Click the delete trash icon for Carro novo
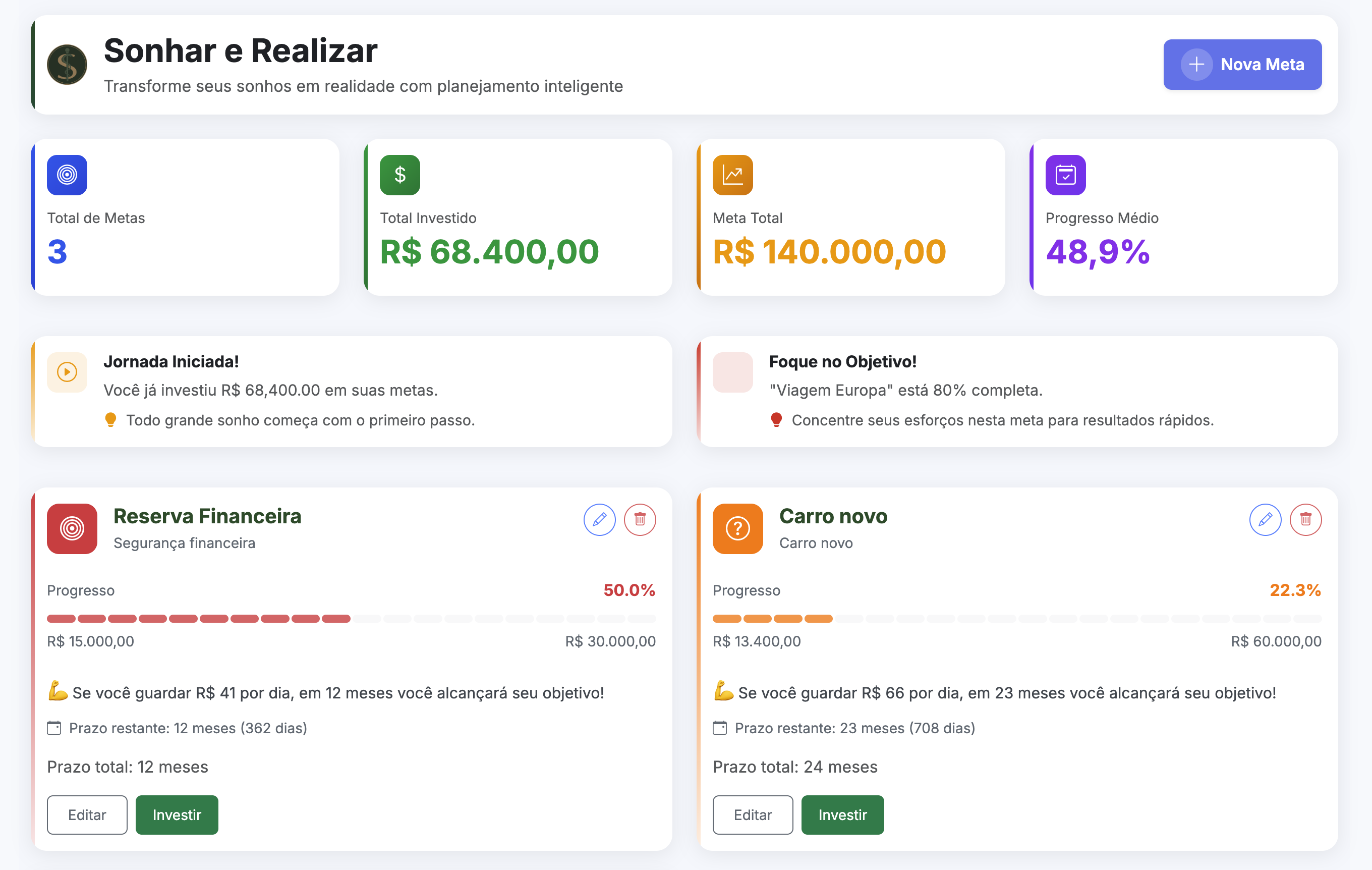 point(1306,519)
